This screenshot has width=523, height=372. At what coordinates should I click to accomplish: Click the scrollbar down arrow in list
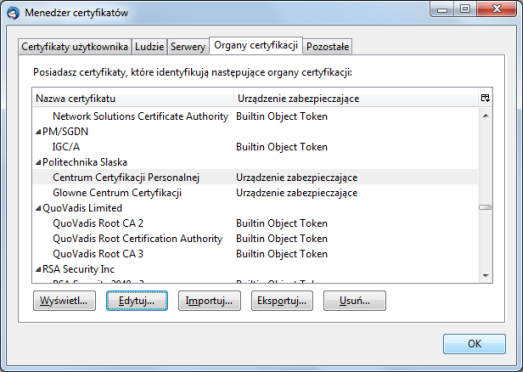pos(486,276)
